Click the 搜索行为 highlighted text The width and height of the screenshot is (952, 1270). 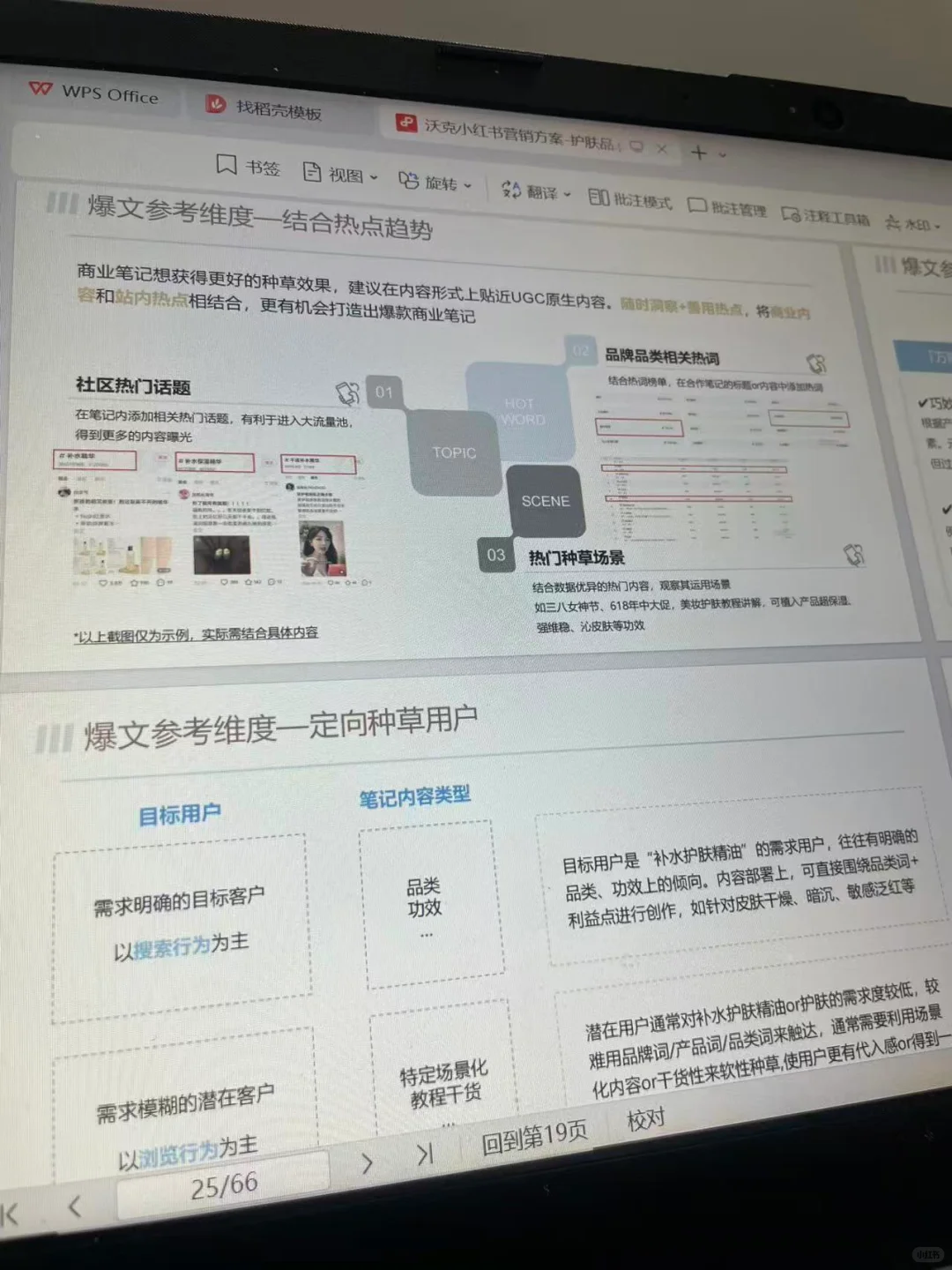pyautogui.click(x=172, y=948)
